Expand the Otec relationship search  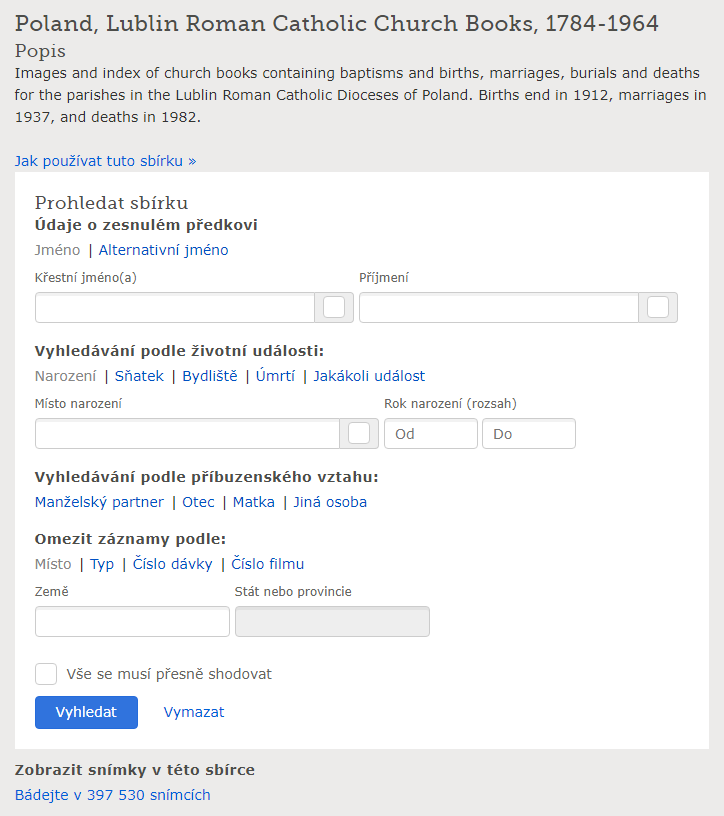point(198,502)
